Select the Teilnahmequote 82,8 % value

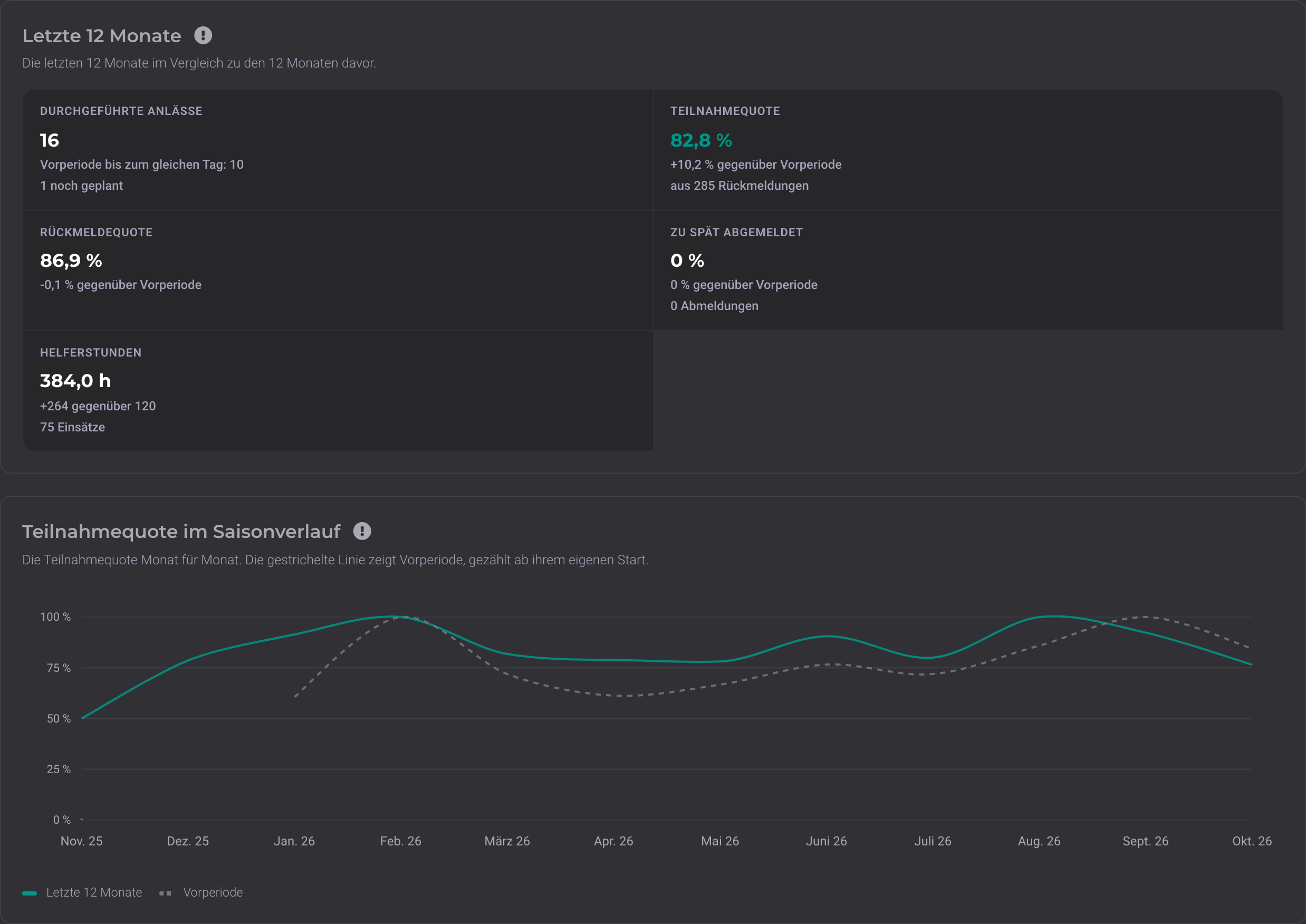pyautogui.click(x=701, y=140)
